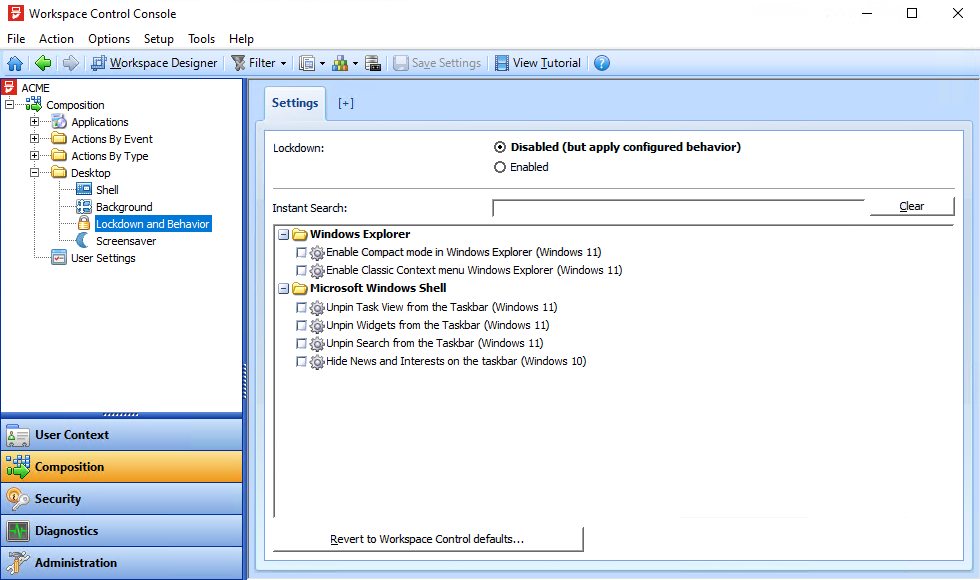Click the [+] tab next to Settings

coord(346,103)
